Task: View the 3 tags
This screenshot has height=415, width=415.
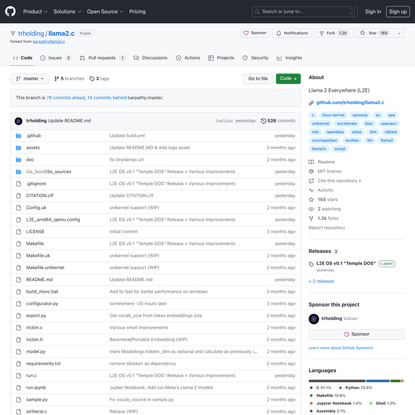Action: 99,79
